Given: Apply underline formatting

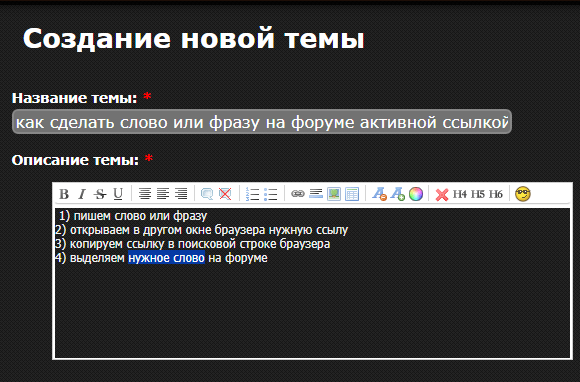Looking at the screenshot, I should point(118,194).
